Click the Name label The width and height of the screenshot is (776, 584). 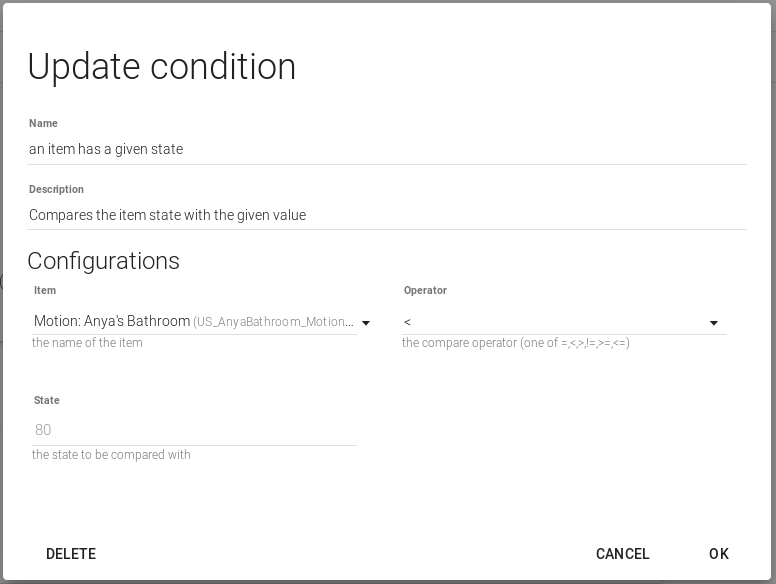[43, 124]
